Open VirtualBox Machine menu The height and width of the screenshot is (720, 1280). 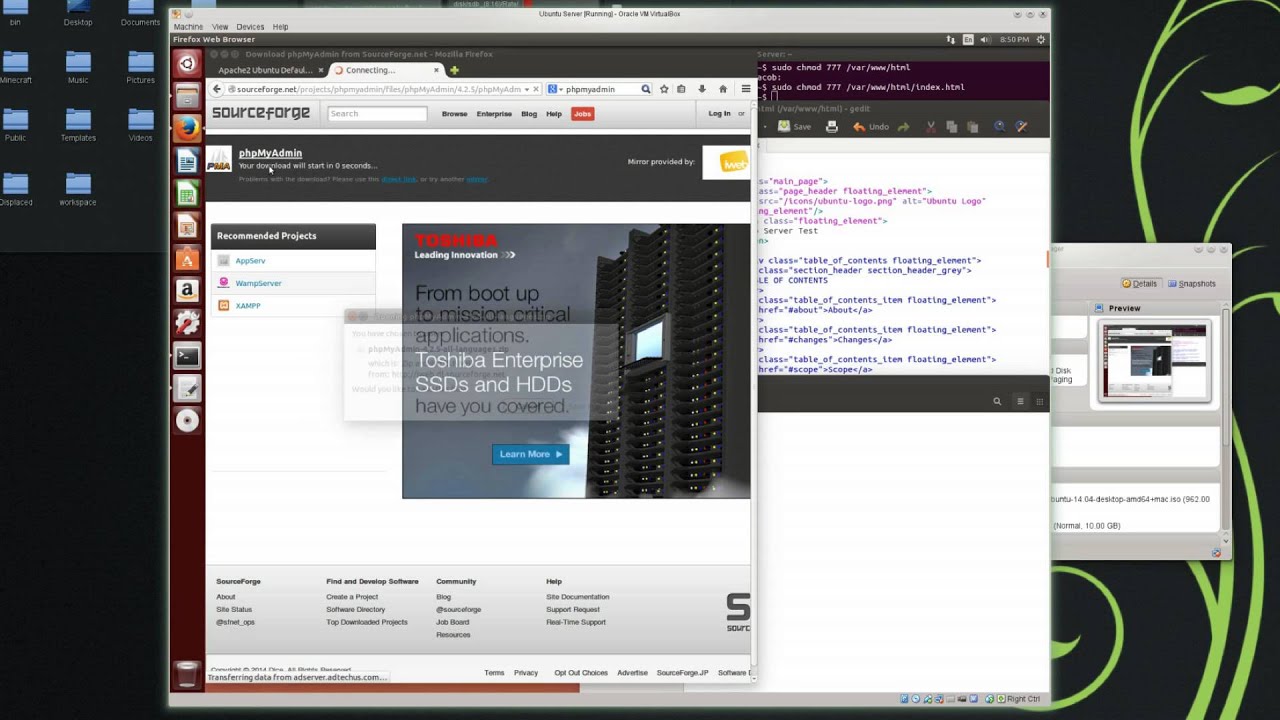(188, 27)
